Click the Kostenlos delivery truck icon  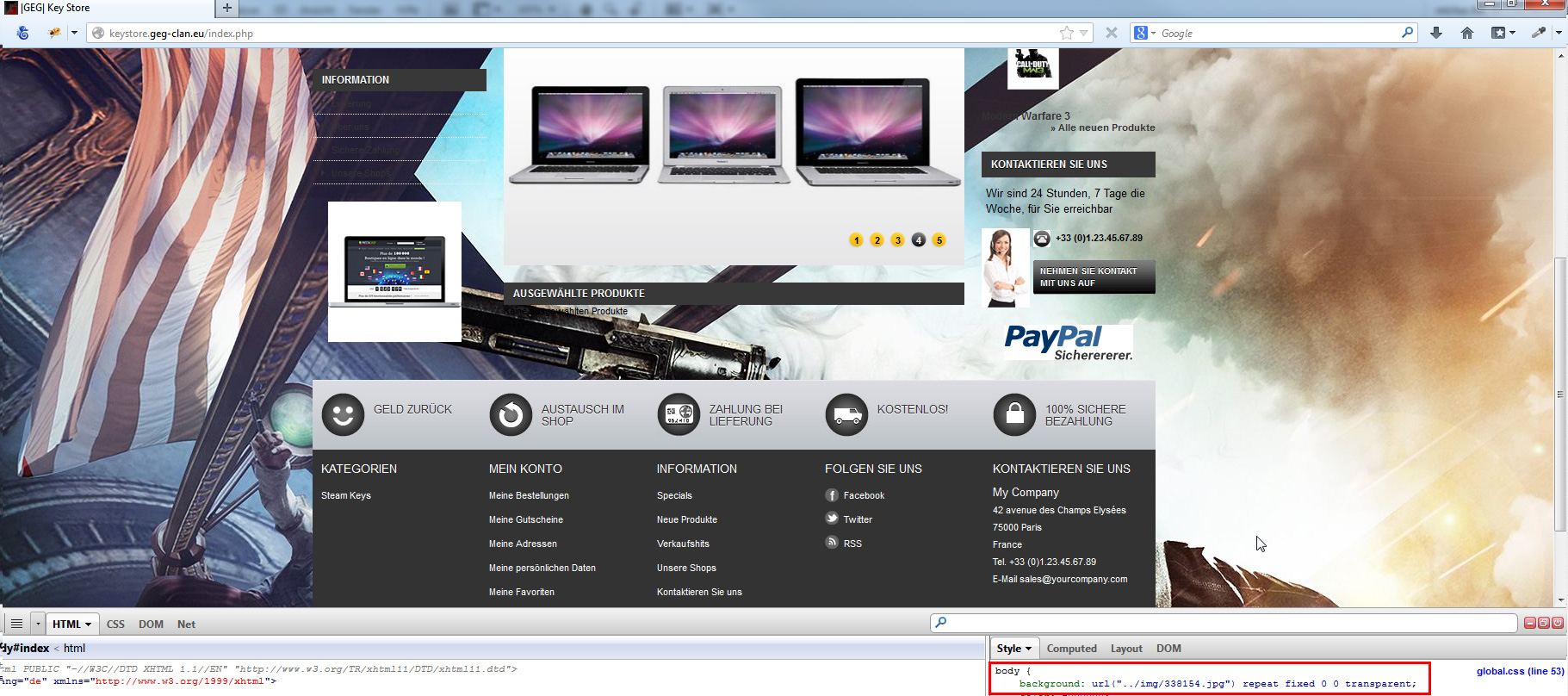click(846, 415)
